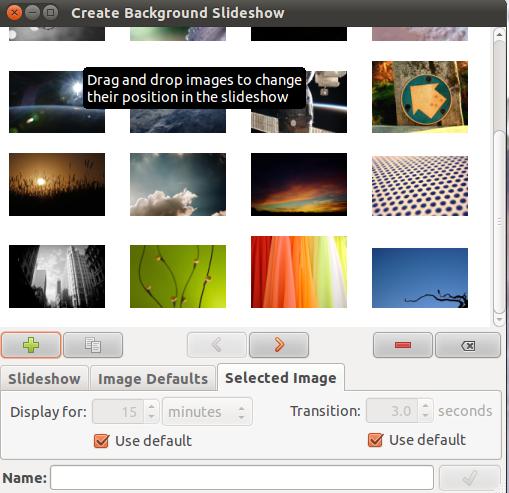Open the Image Defaults tab

click(x=153, y=379)
